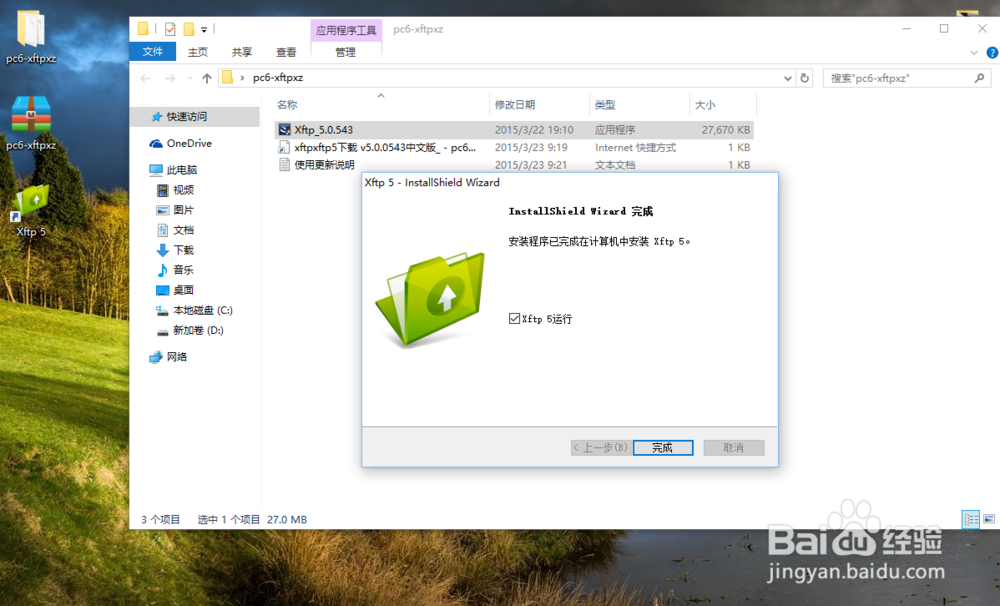
Task: Click the address bar path chevron
Action: coord(242,78)
